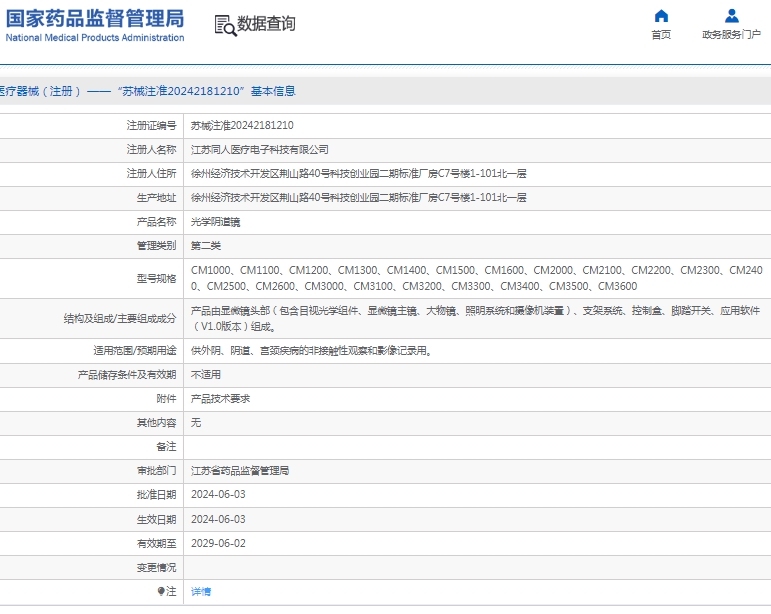Click the lightbulb icon next to 注
Screen dimensions: 771x614
click(x=161, y=591)
